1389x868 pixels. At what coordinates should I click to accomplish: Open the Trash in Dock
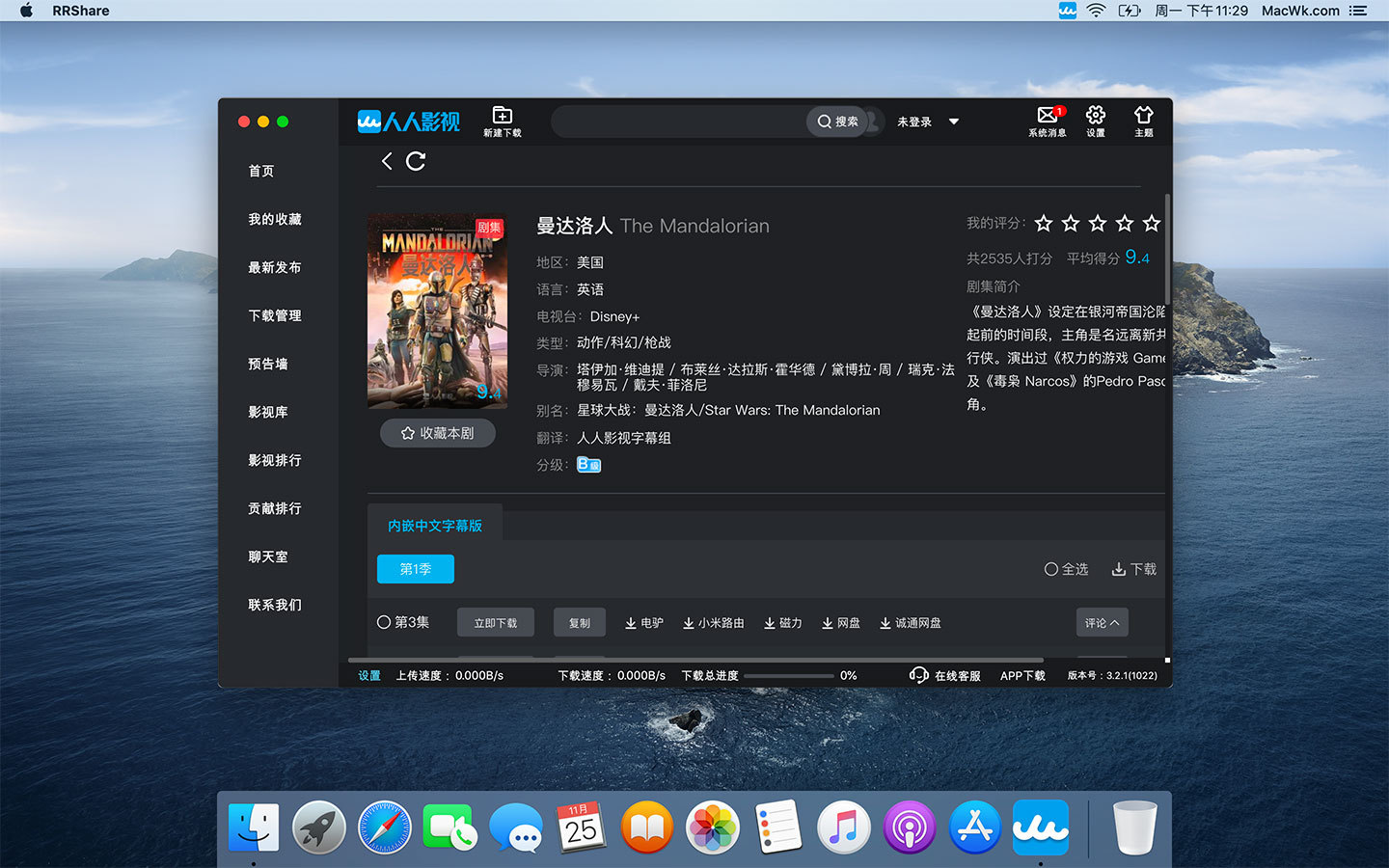(1134, 827)
